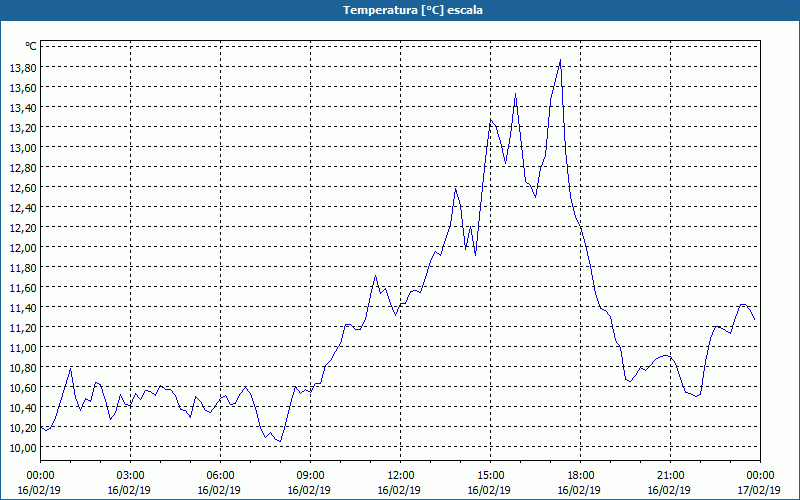Click the 13,80 y-axis label
The width and height of the screenshot is (800, 500).
click(x=23, y=67)
